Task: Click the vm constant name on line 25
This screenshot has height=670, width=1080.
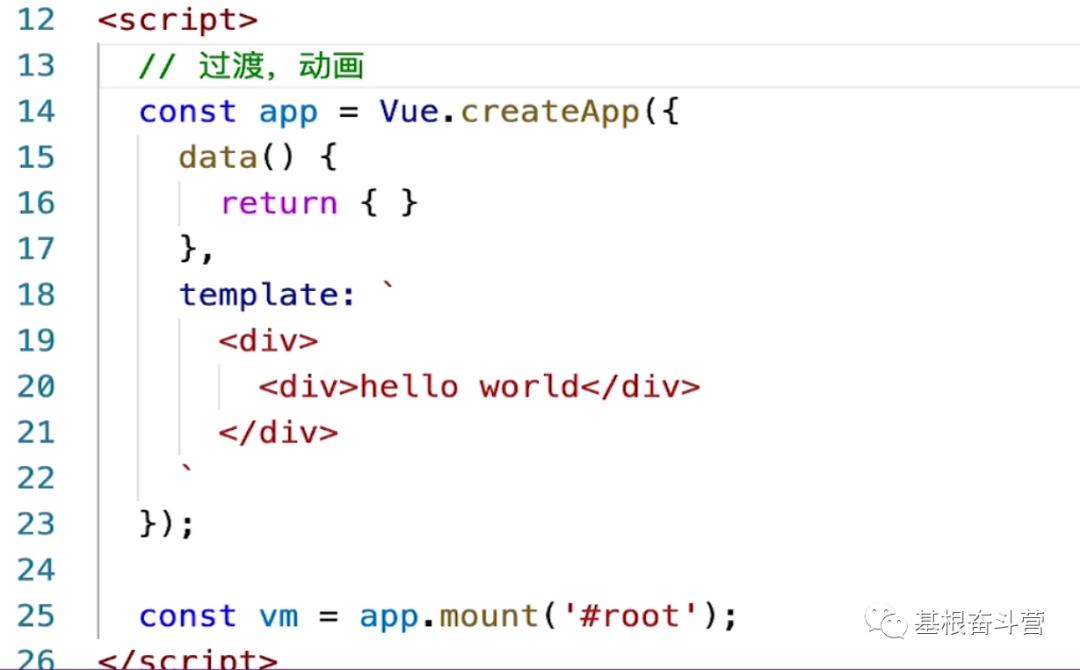Action: pyautogui.click(x=280, y=615)
